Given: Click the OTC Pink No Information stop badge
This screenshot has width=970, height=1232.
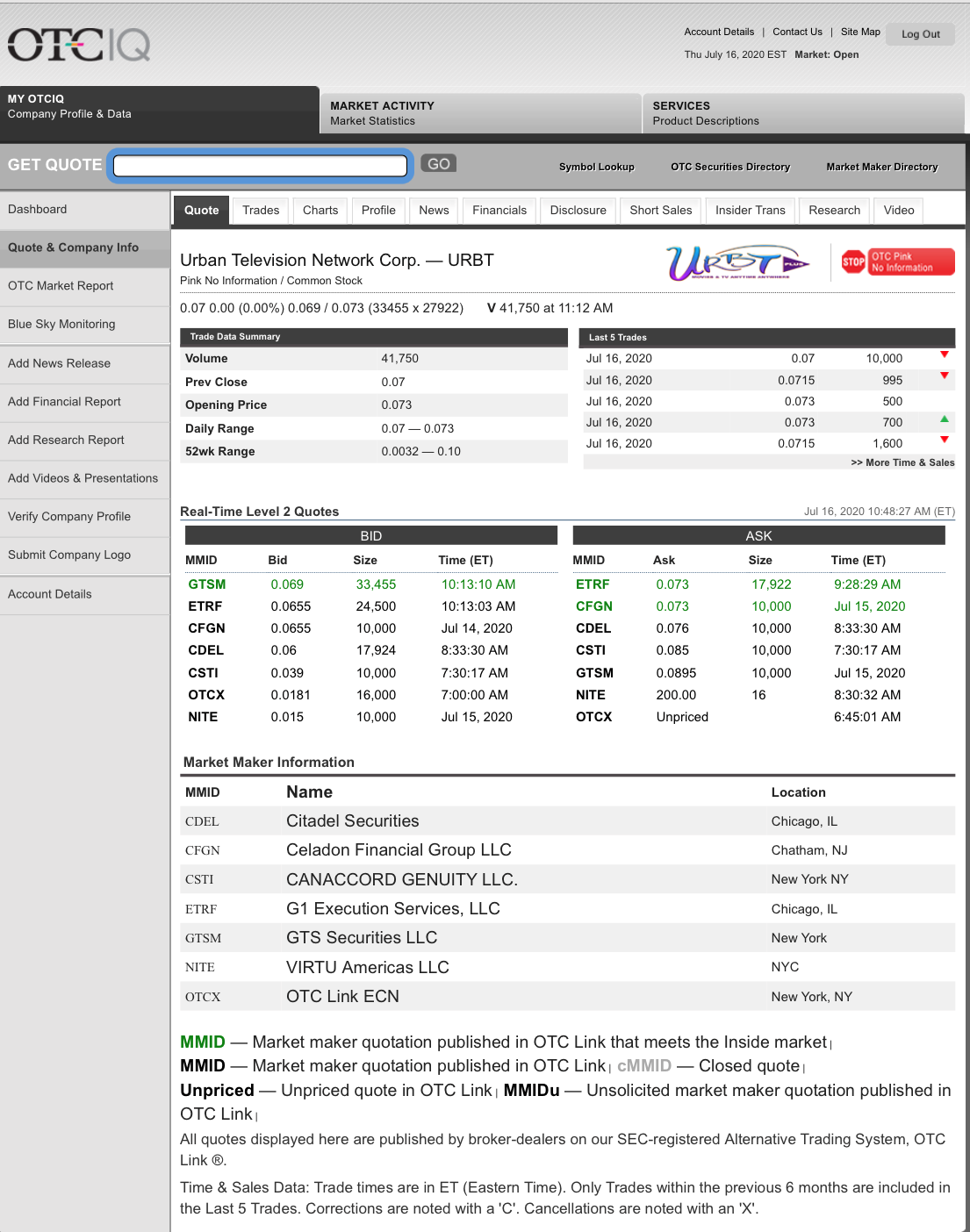Looking at the screenshot, I should click(897, 261).
